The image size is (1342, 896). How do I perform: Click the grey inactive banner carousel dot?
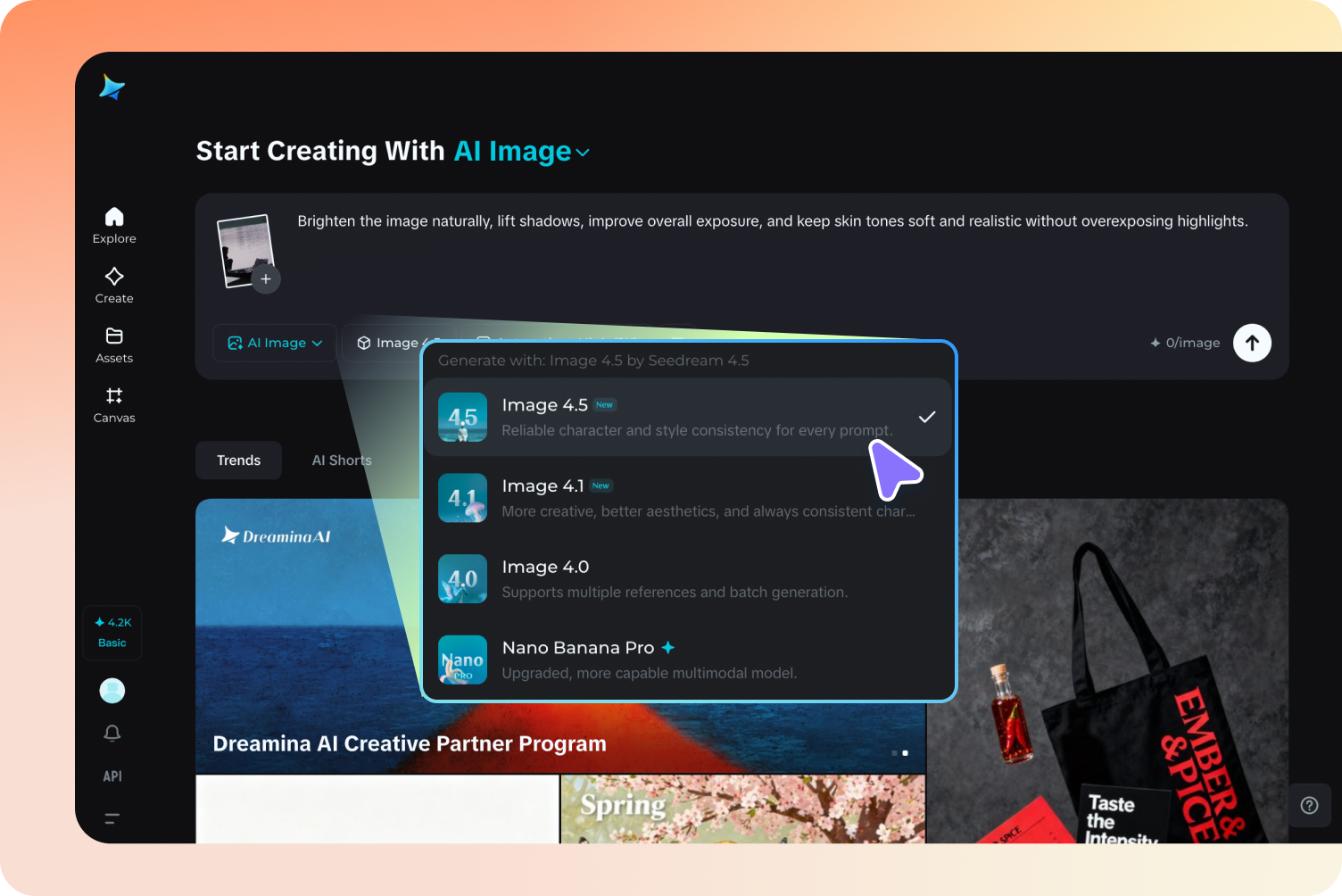tap(894, 753)
